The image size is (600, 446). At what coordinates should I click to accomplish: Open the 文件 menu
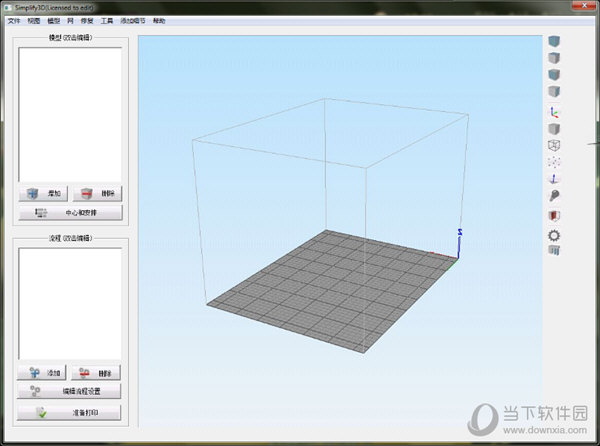[14, 21]
